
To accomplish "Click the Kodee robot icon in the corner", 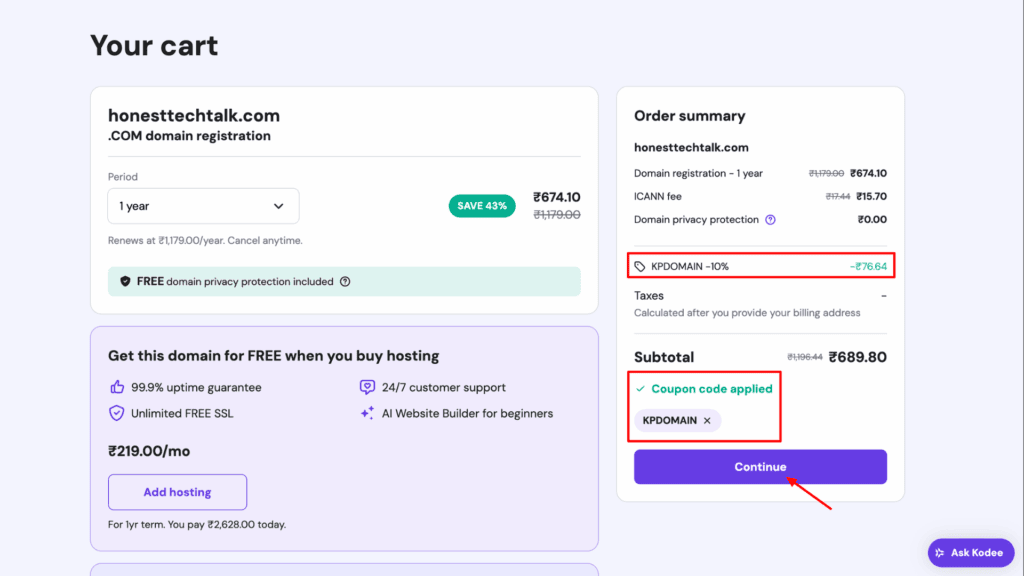I will [941, 552].
